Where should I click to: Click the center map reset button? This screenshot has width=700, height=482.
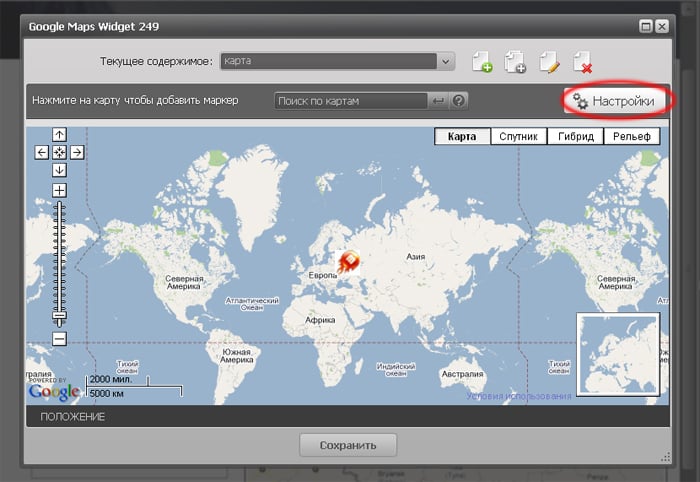coord(59,153)
